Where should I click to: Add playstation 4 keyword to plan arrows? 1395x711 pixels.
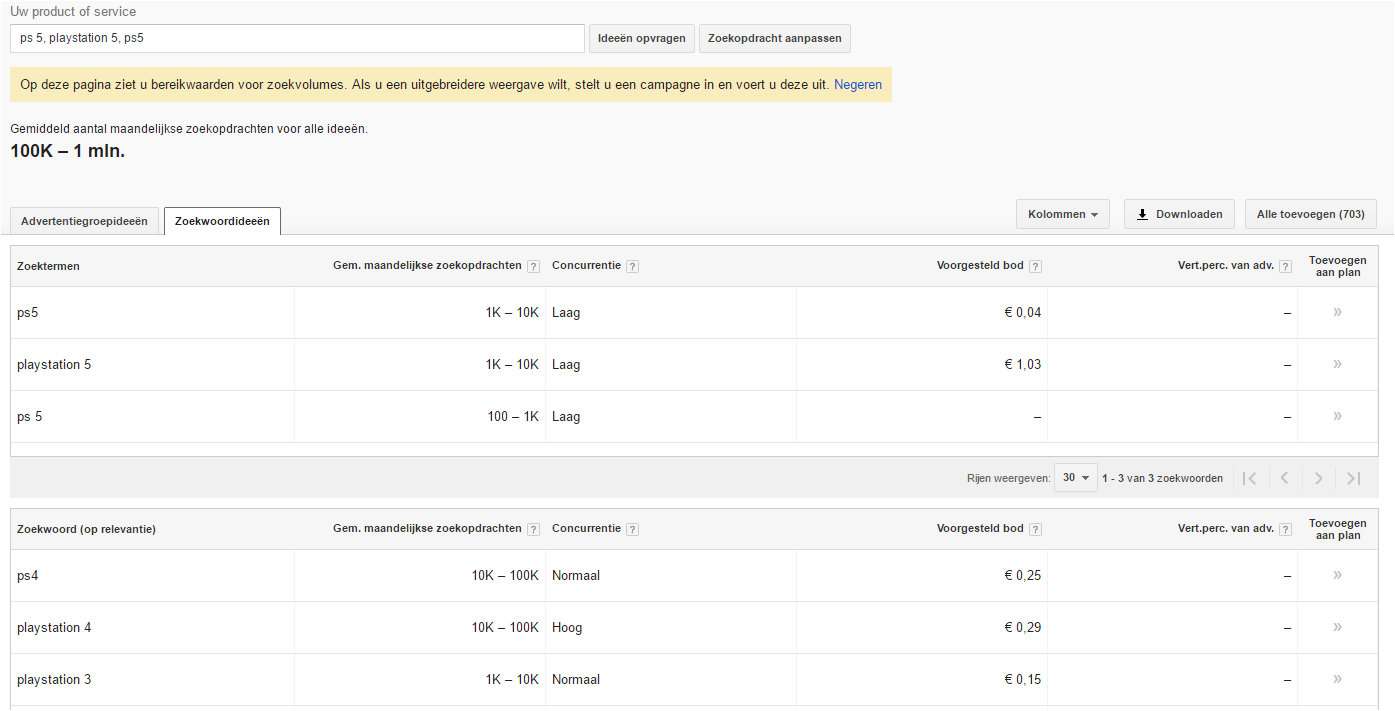click(1337, 627)
